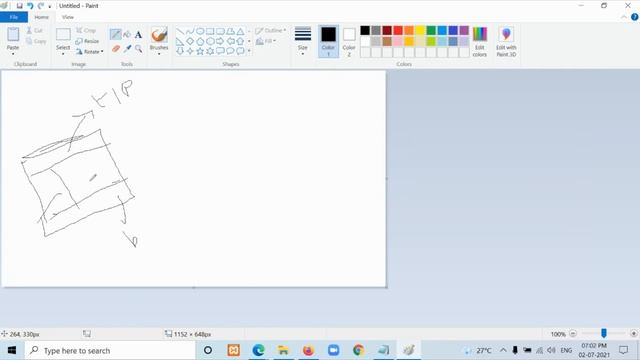Screen dimensions: 640x360
Task: Open the shape Outline dropdown
Action: click(271, 31)
